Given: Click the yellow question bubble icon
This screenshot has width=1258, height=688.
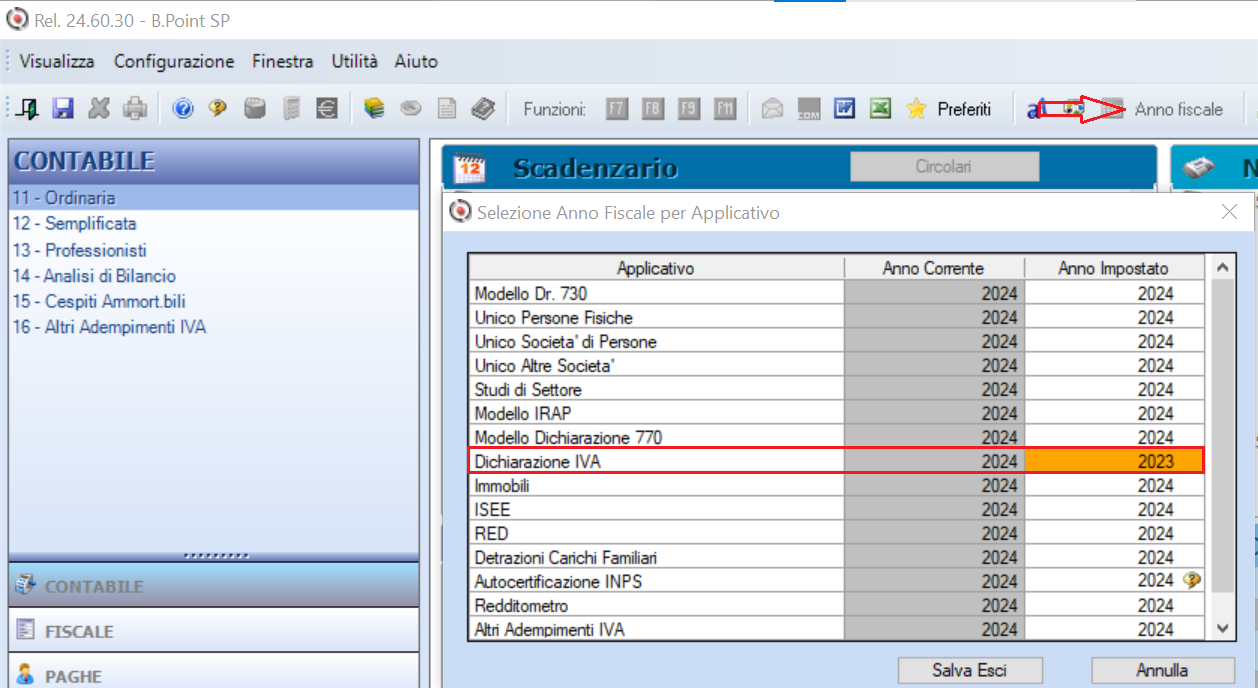Looking at the screenshot, I should point(218,109).
